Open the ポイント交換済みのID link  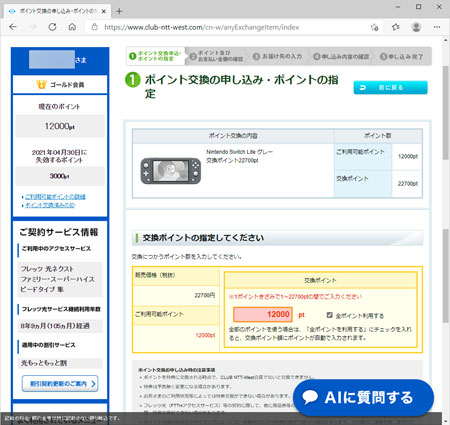point(50,205)
